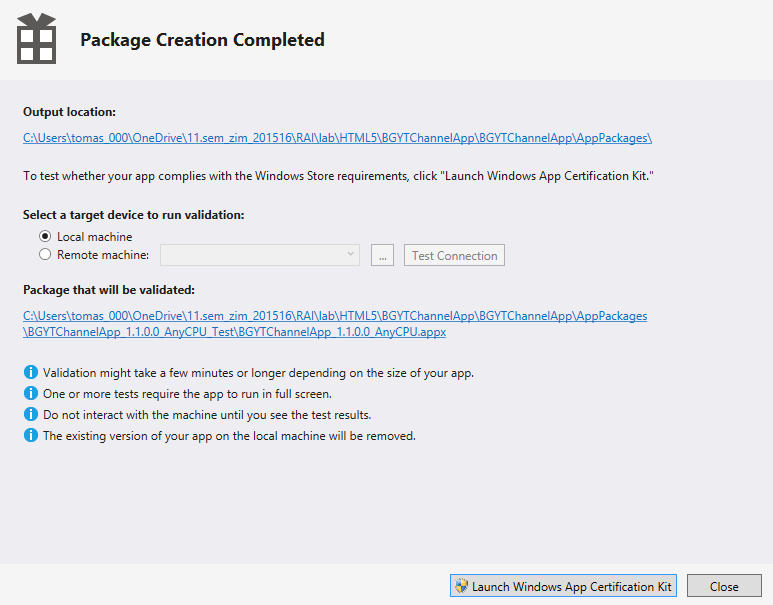The height and width of the screenshot is (605, 773).
Task: Click the gift package icon in header
Action: point(36,38)
